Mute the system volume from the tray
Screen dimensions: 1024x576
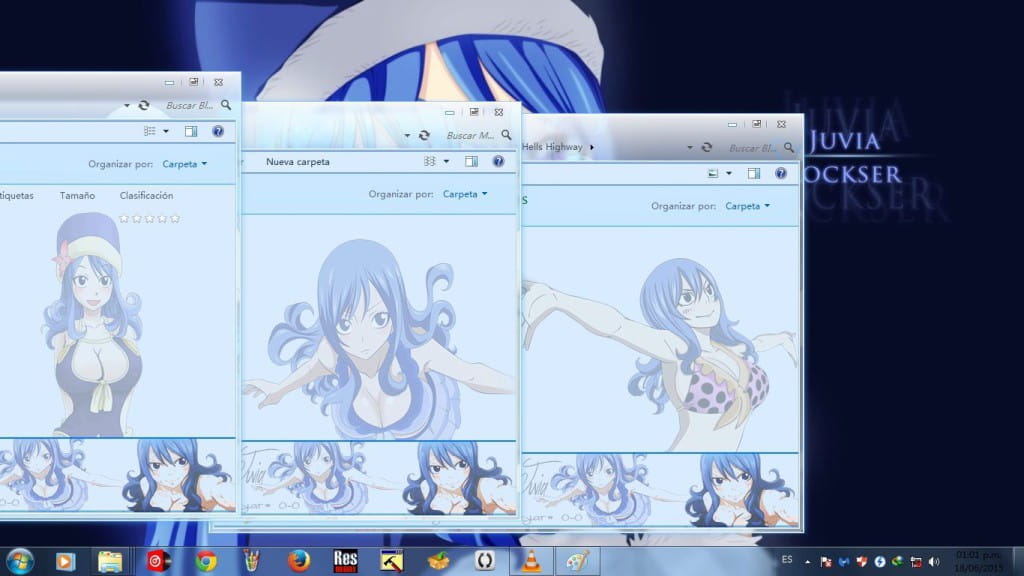tap(933, 561)
